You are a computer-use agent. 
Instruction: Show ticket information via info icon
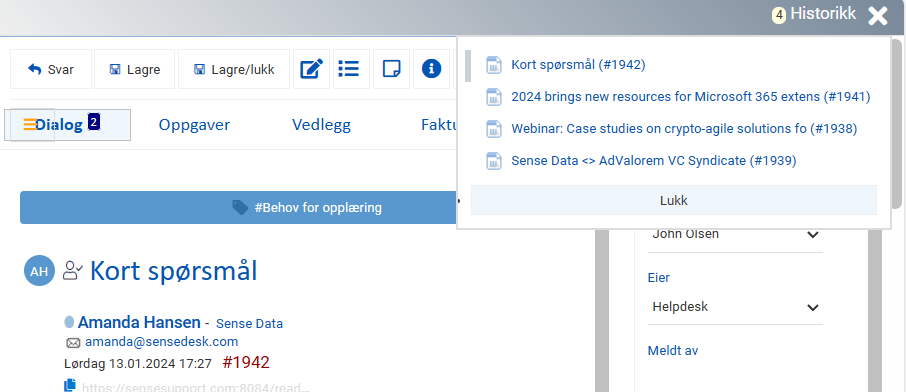pos(431,69)
